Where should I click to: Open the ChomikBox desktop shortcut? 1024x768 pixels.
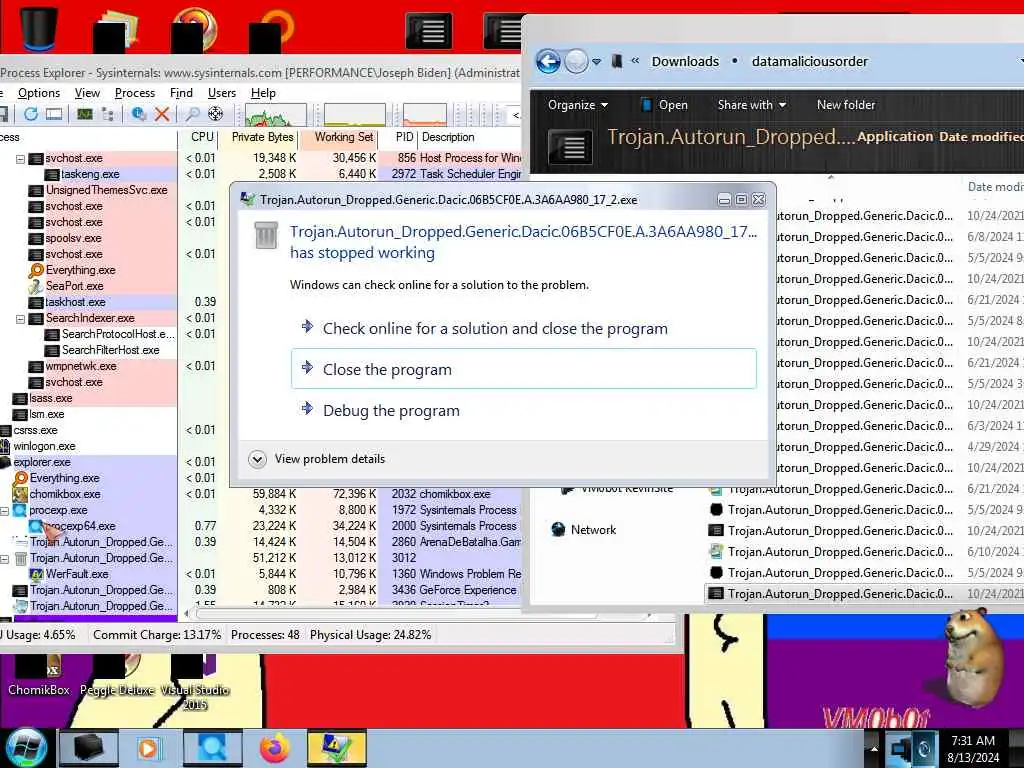pos(39,675)
